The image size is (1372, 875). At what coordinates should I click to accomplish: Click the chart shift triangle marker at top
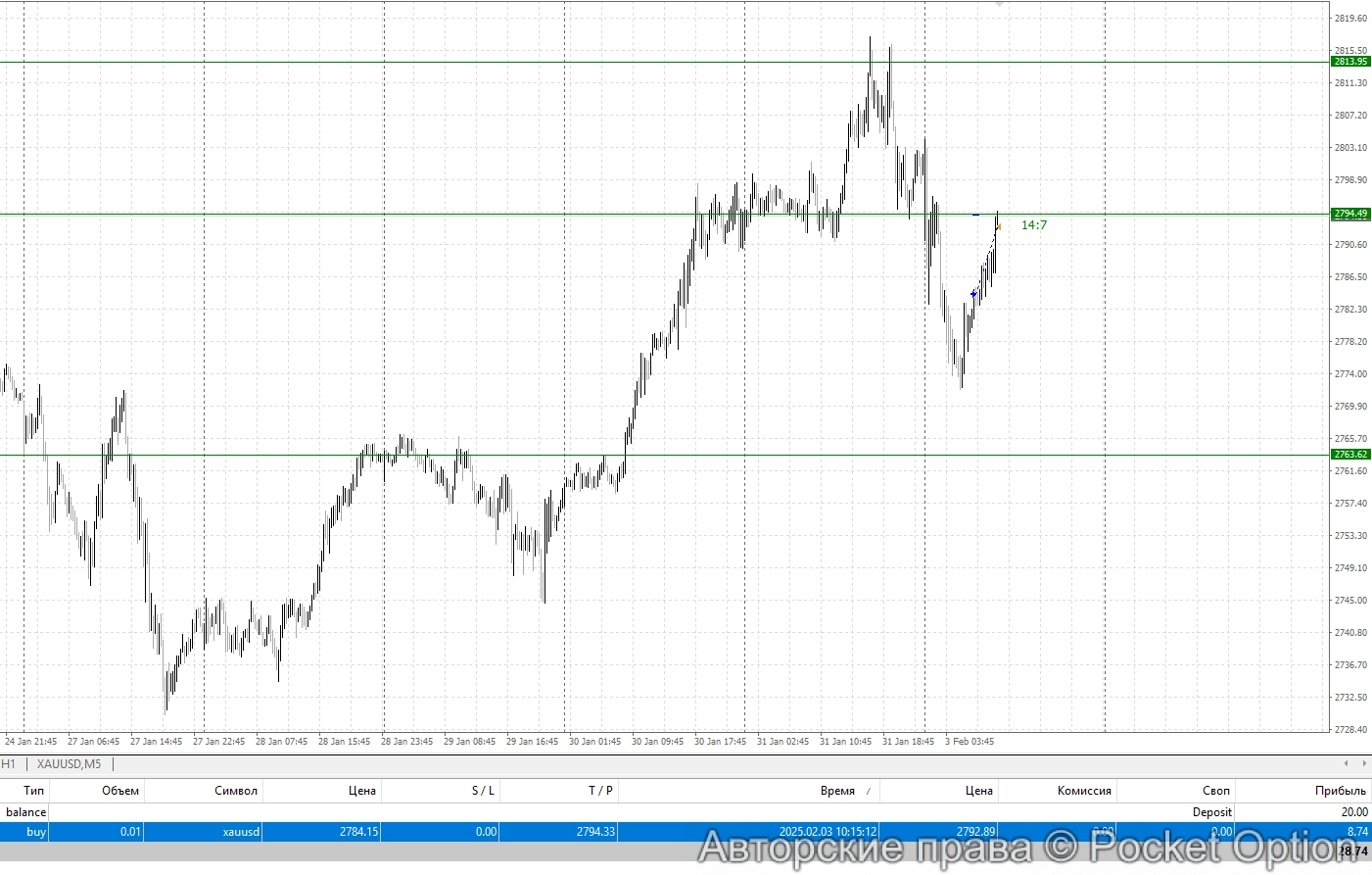pyautogui.click(x=999, y=5)
